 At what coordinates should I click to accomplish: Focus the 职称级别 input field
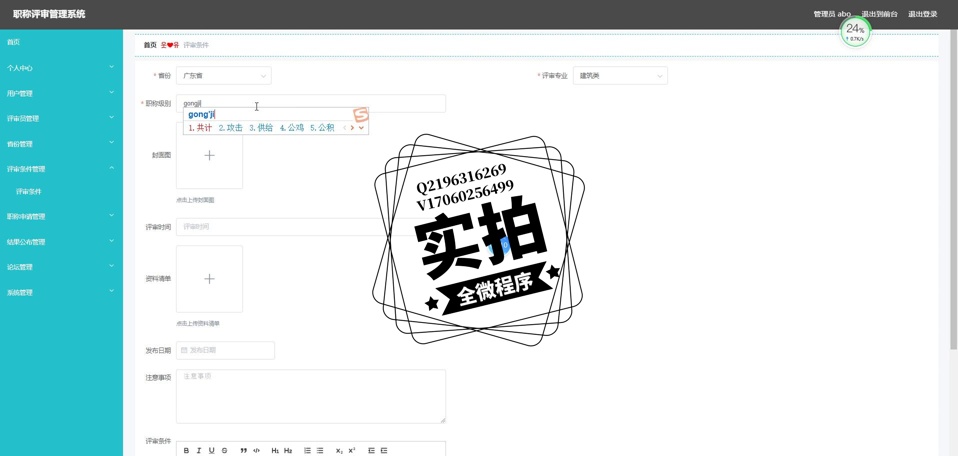coord(311,103)
